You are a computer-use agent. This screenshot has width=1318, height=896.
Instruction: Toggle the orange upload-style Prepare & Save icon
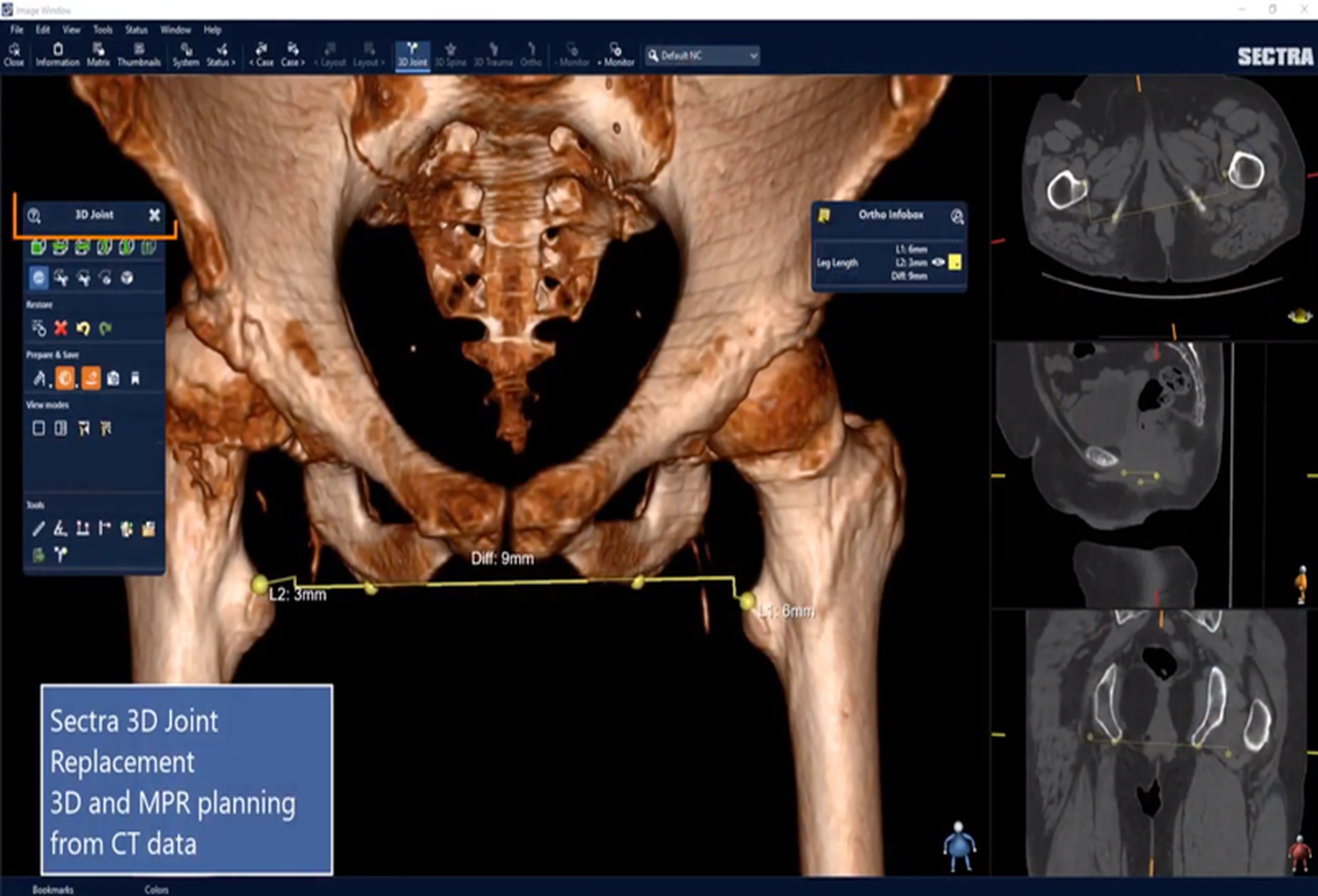[x=91, y=378]
